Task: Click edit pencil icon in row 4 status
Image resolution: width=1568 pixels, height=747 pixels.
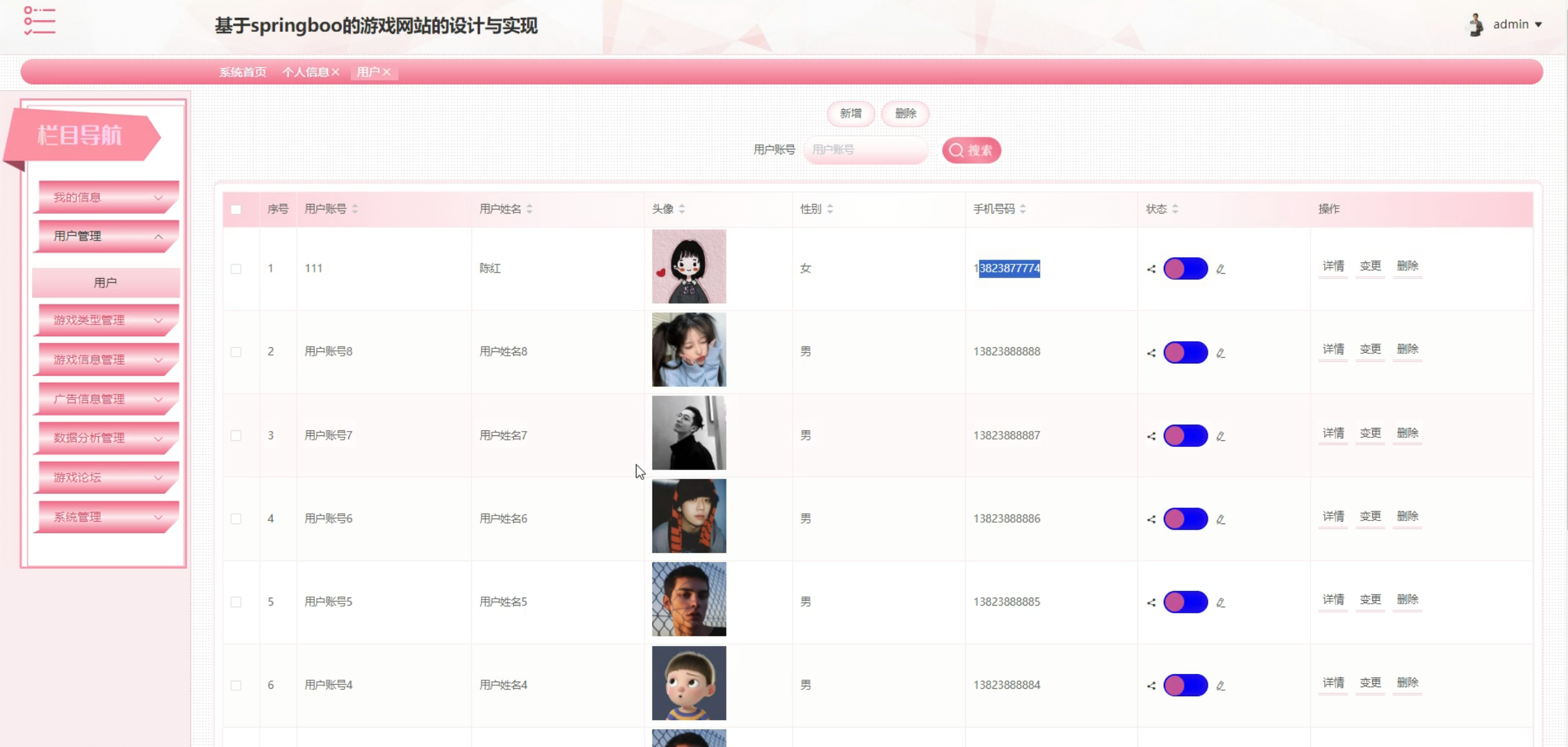Action: pyautogui.click(x=1221, y=519)
